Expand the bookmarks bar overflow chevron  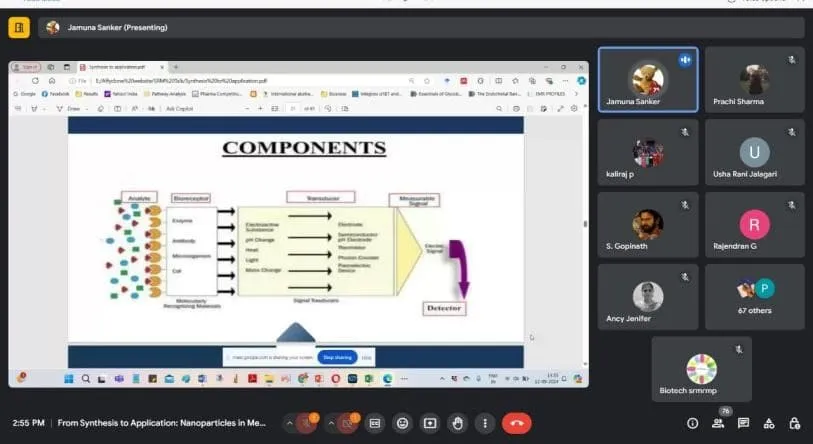[x=576, y=94]
